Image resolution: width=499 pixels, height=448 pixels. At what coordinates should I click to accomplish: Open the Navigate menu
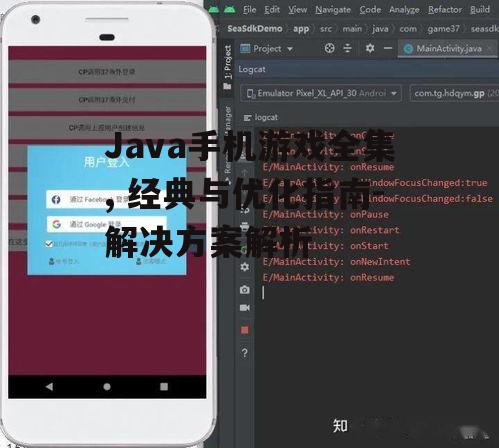coord(333,10)
